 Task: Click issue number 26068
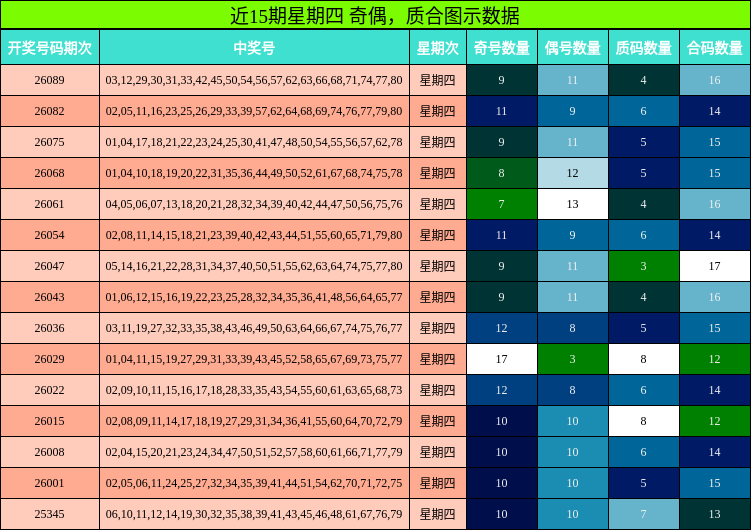coord(49,173)
